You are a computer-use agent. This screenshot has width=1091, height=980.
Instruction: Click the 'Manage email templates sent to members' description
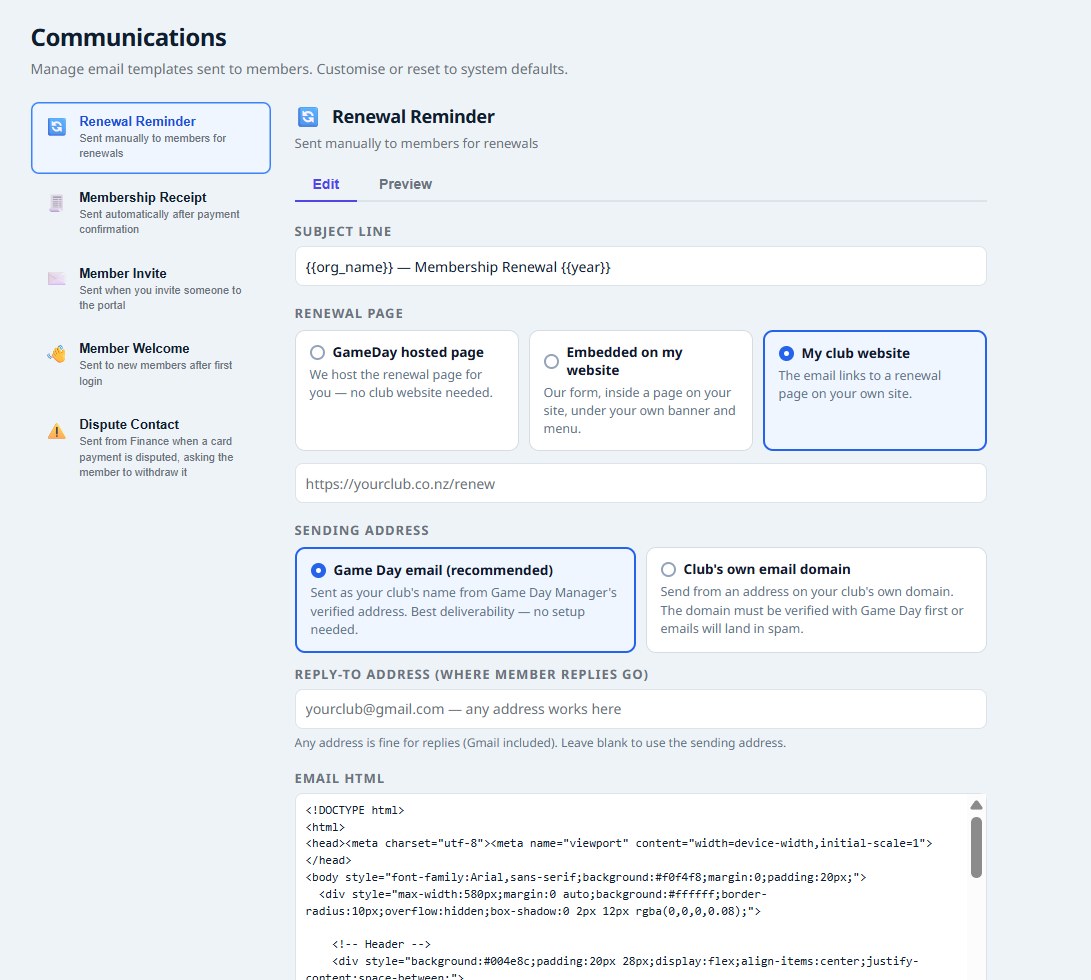pyautogui.click(x=299, y=69)
